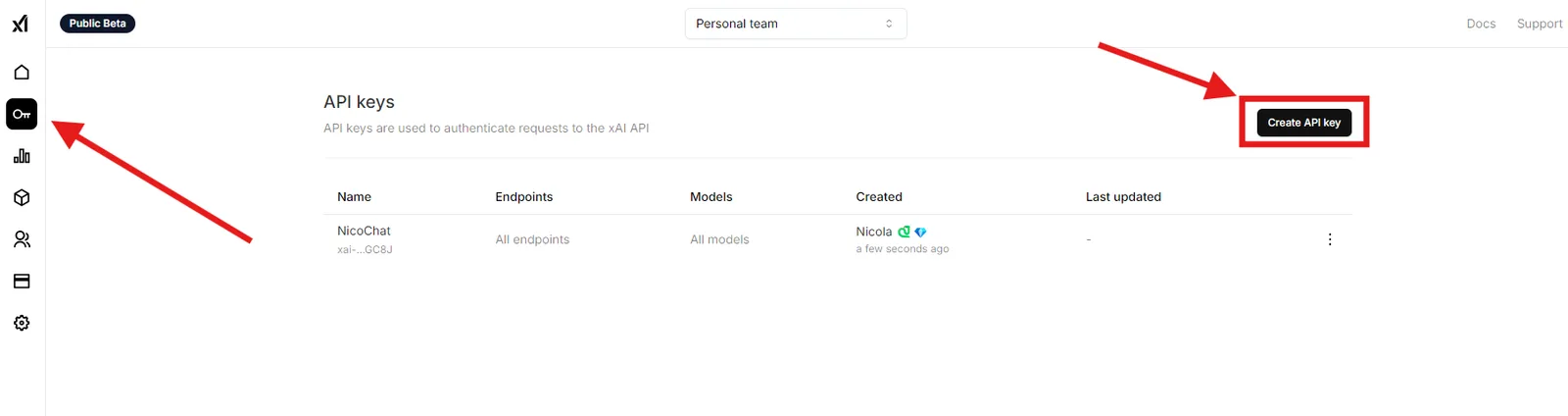Open the billing card icon
The height and width of the screenshot is (416, 1568).
(22, 282)
